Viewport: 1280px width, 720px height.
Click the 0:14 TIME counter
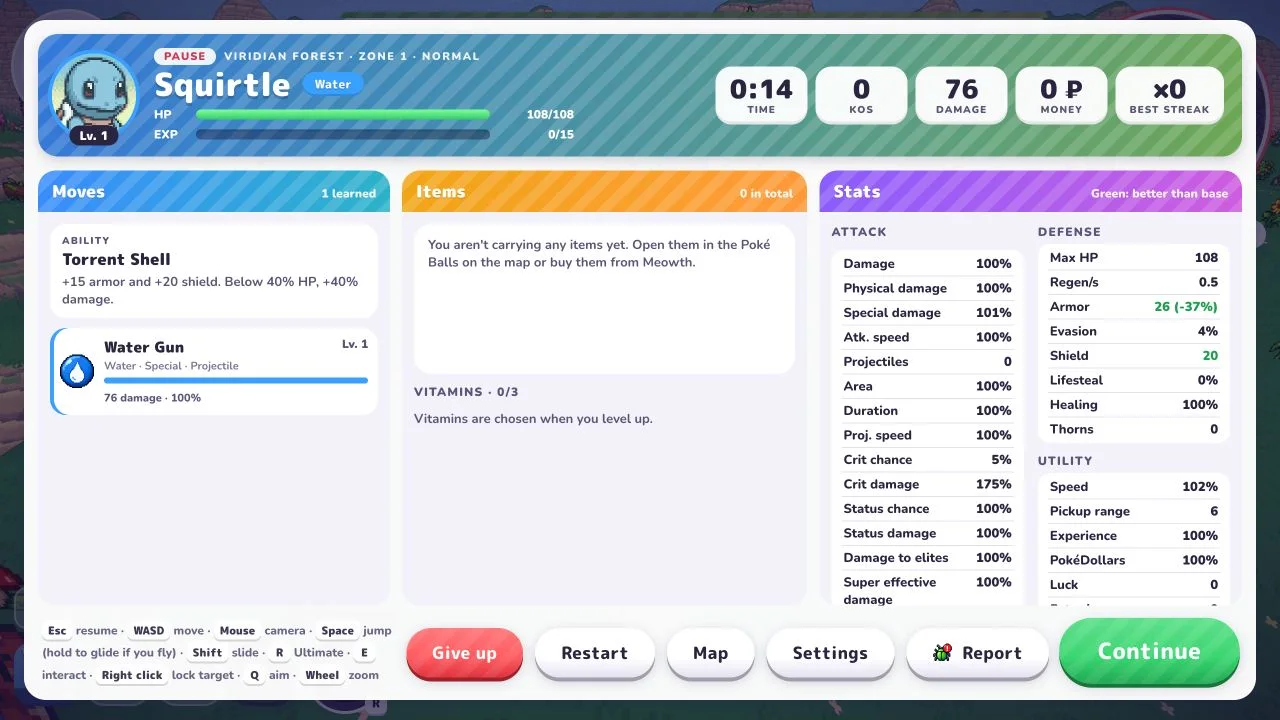click(761, 96)
